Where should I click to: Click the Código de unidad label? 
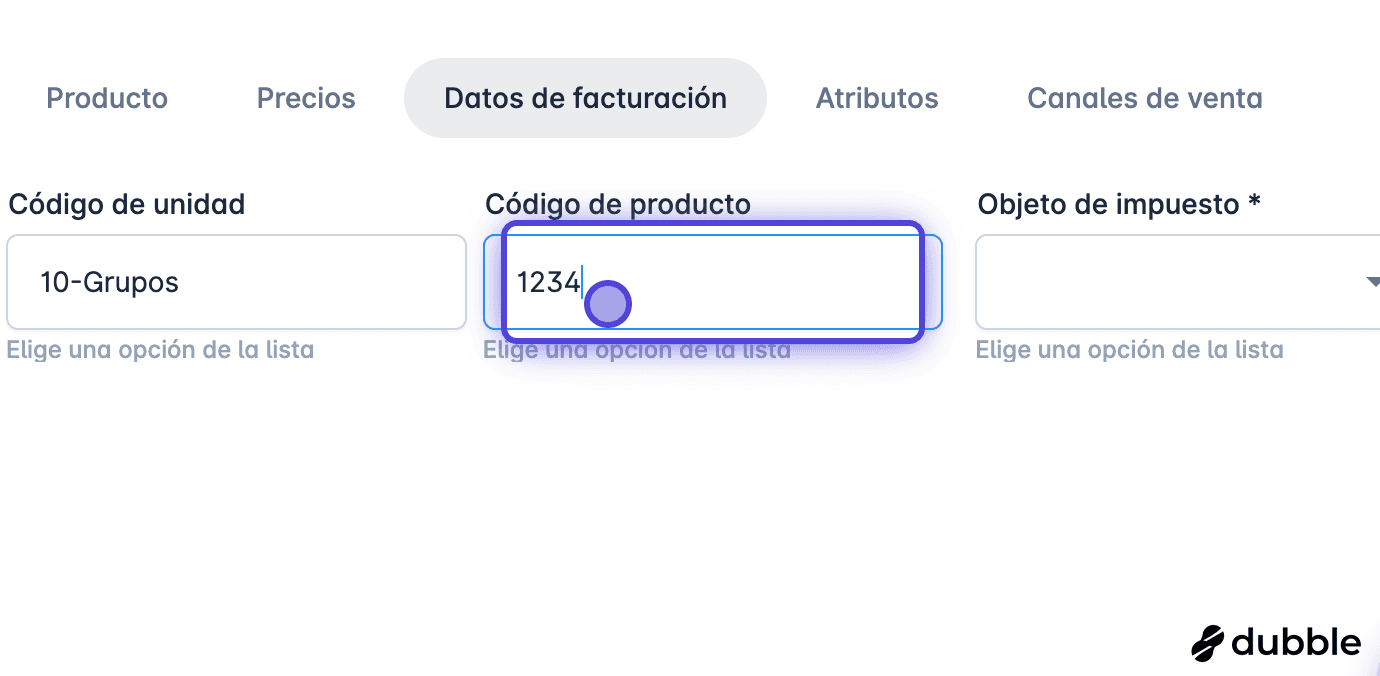pyautogui.click(x=127, y=204)
